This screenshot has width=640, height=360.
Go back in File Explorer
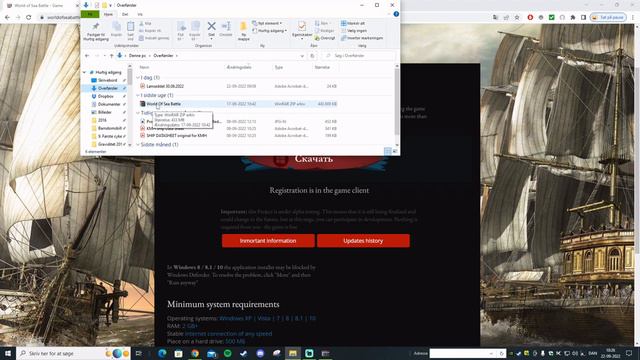point(87,56)
